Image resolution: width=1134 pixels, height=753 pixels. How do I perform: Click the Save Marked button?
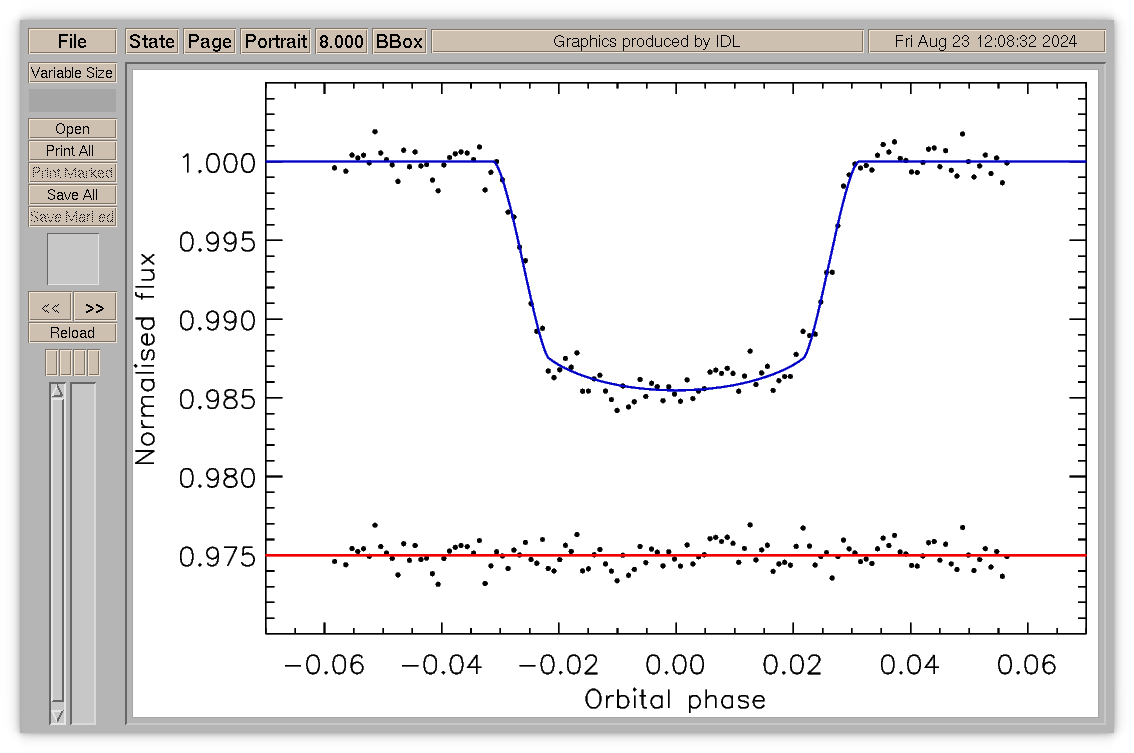pyautogui.click(x=72, y=217)
